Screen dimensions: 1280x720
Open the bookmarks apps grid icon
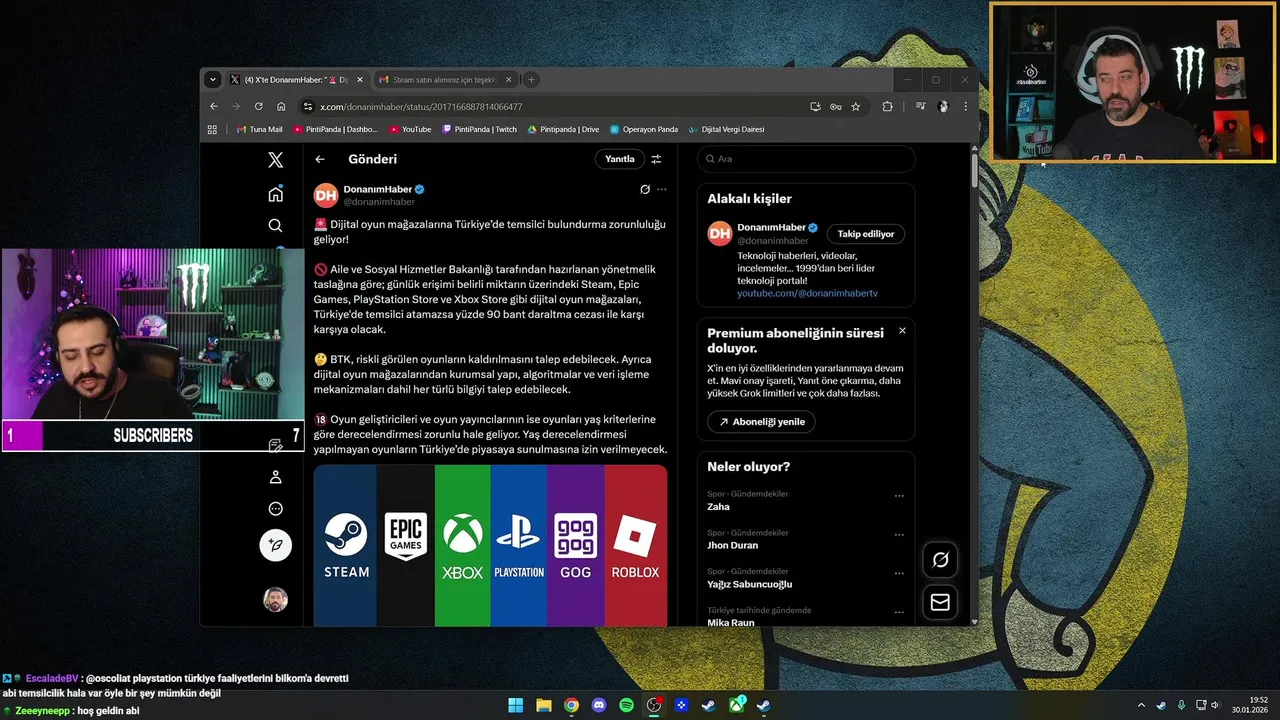(212, 129)
